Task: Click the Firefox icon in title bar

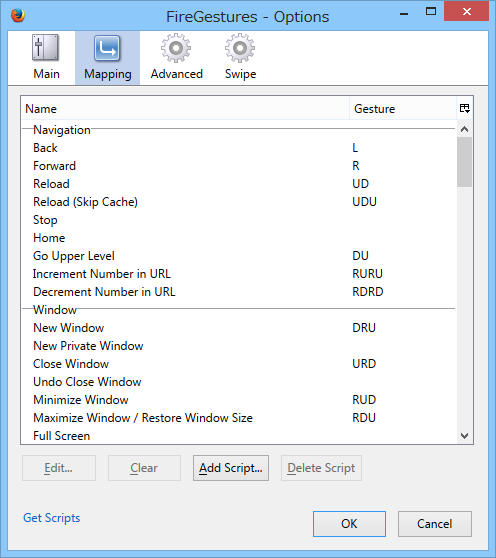Action: point(18,16)
